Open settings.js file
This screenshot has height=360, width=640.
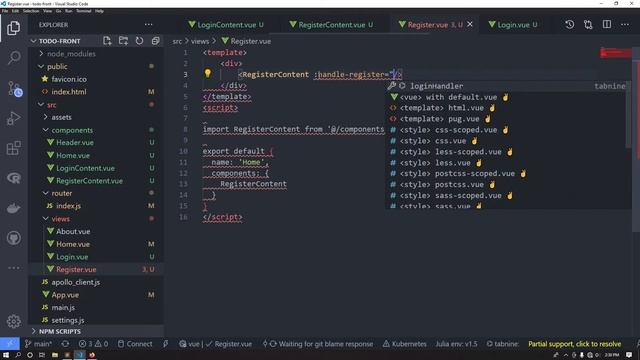pos(68,320)
